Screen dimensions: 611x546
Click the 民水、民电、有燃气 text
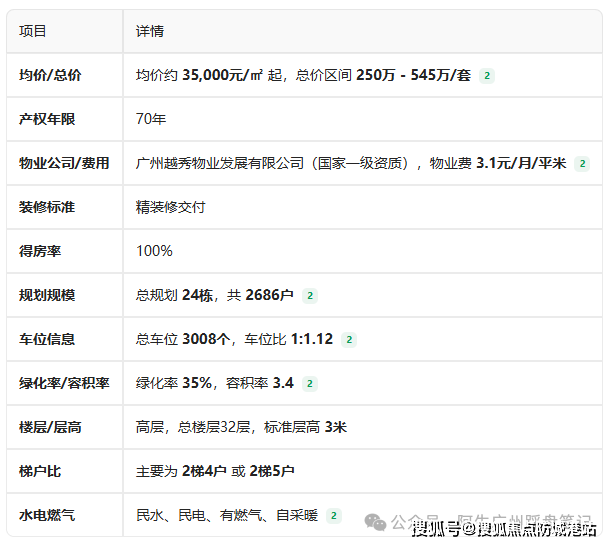[x=199, y=516]
